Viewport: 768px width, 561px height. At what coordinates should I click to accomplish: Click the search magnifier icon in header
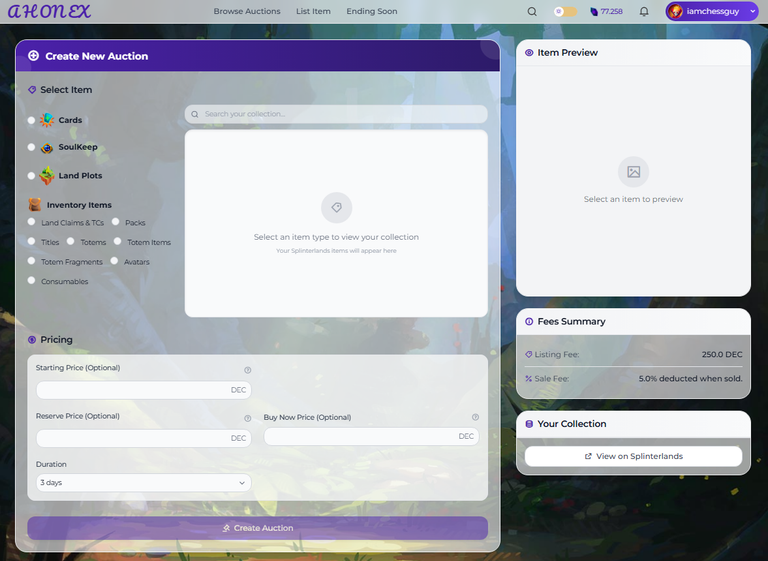532,11
